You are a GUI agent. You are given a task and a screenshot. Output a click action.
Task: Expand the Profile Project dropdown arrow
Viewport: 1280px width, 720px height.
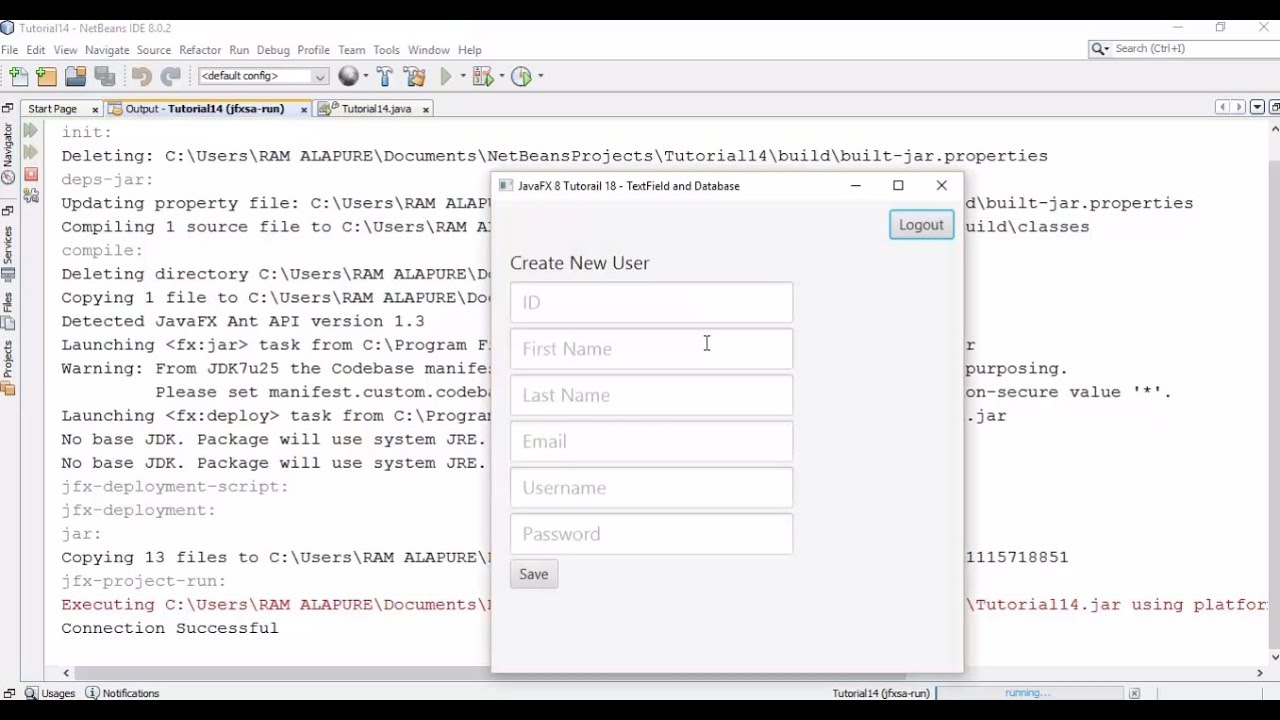tap(540, 76)
